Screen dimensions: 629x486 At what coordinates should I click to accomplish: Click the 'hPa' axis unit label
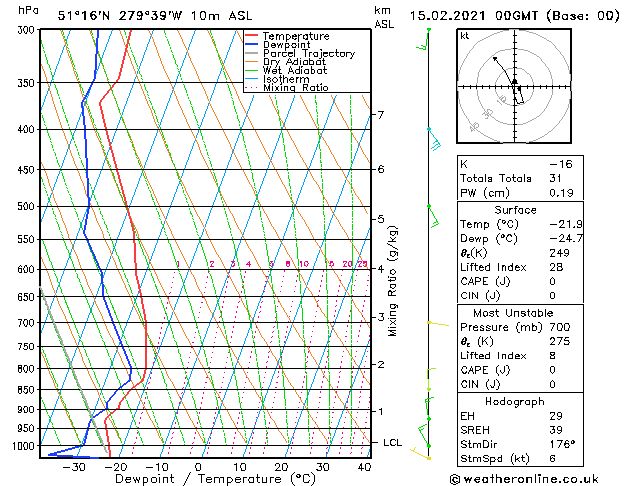point(28,11)
